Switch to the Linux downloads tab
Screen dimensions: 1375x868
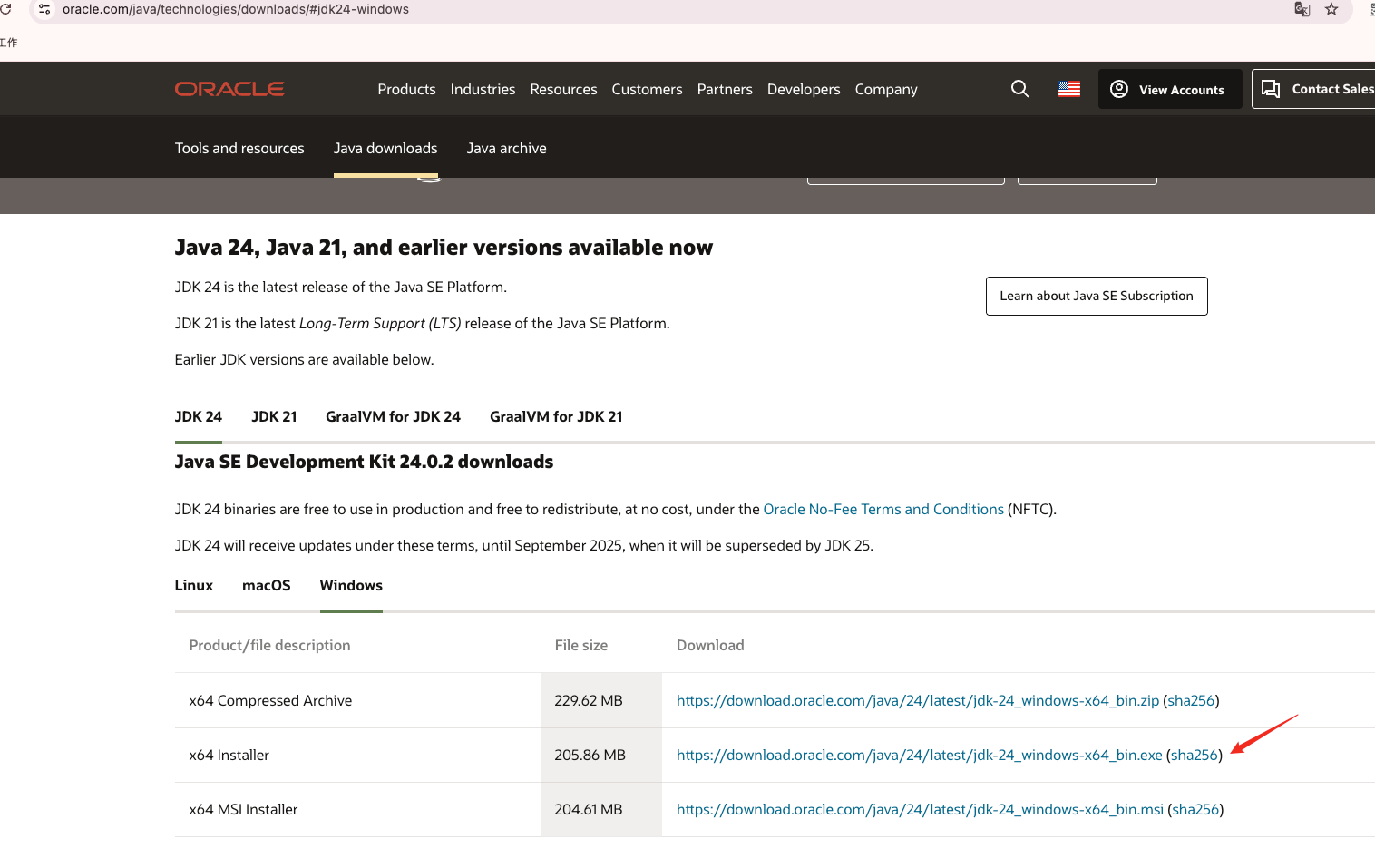(194, 585)
